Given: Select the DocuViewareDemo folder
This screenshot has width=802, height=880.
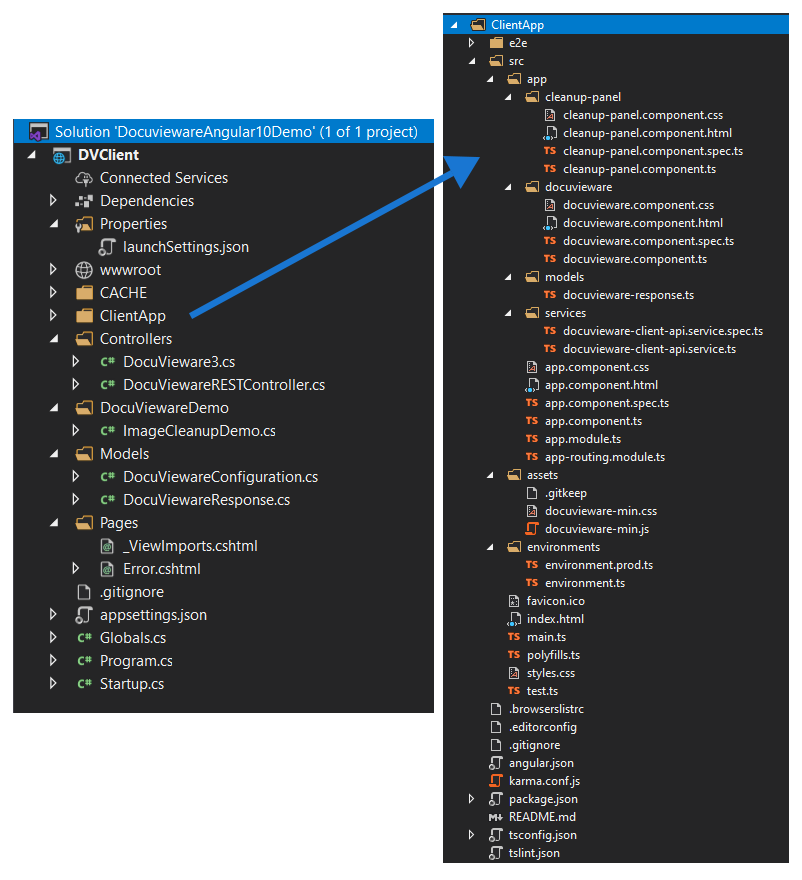Looking at the screenshot, I should click(x=164, y=408).
